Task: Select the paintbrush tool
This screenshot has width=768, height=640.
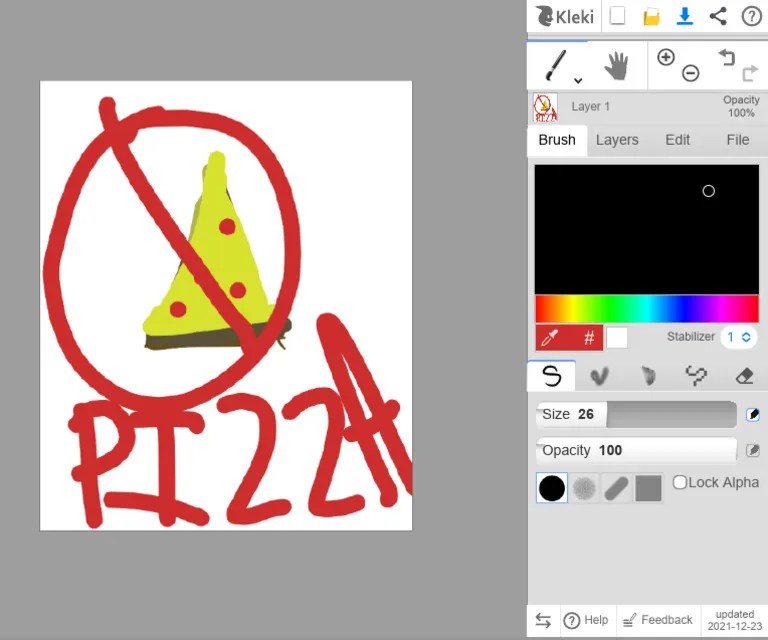Action: tap(556, 65)
